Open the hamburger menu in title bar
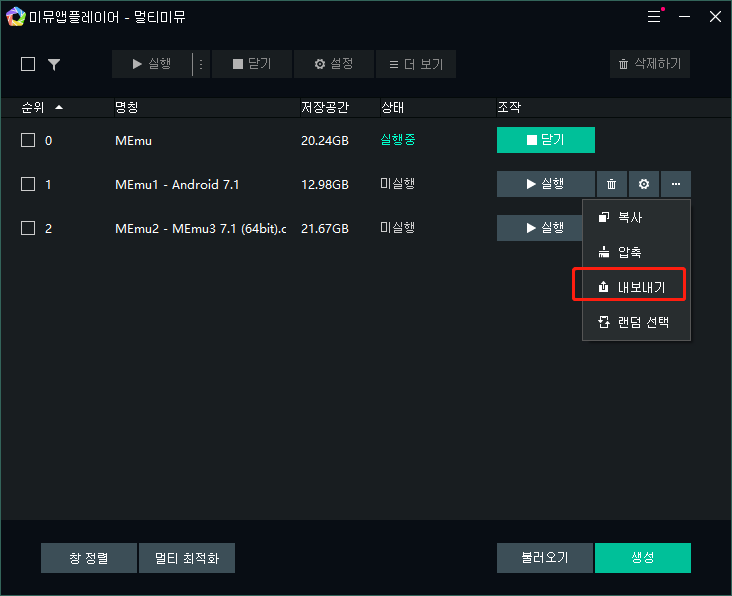Viewport: 732px width, 596px height. [654, 16]
